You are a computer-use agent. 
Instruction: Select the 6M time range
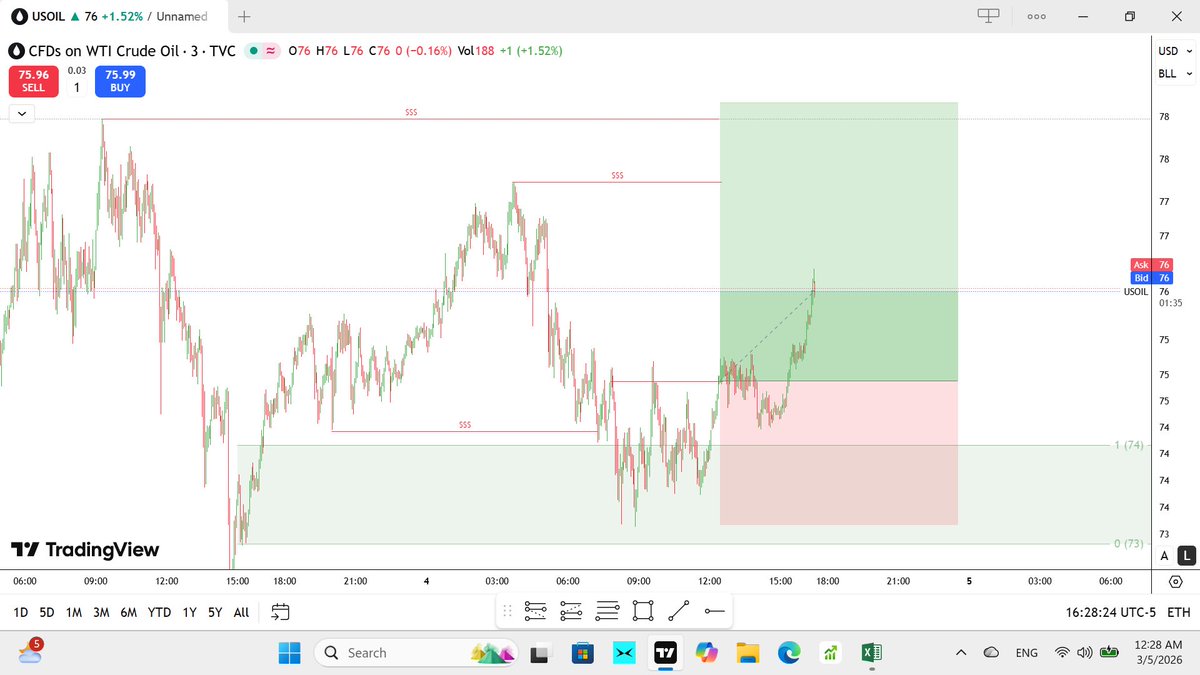point(128,612)
